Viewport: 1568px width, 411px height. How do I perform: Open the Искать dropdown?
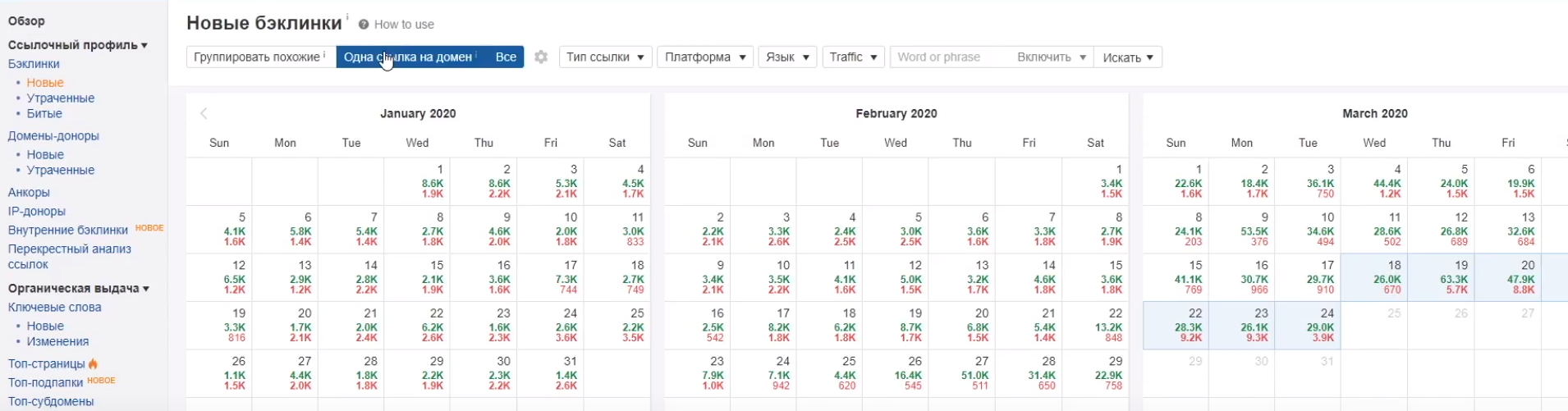tap(1128, 57)
